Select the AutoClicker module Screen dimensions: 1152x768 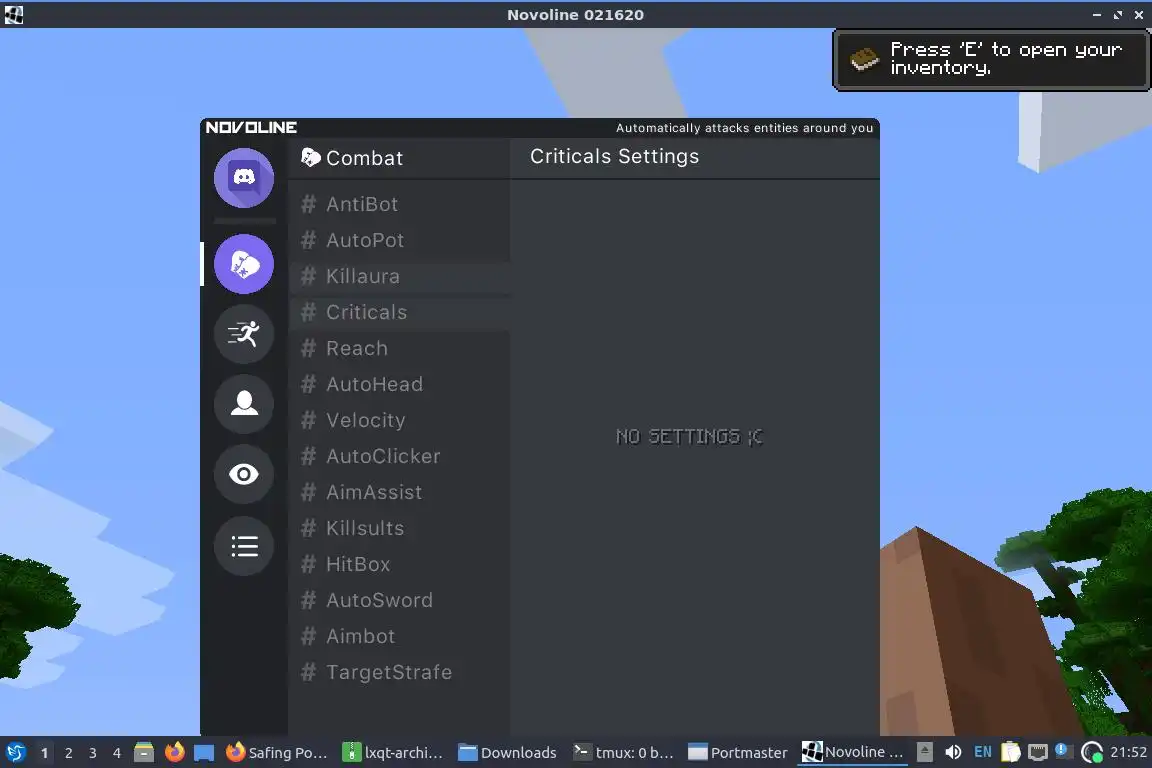[400, 456]
